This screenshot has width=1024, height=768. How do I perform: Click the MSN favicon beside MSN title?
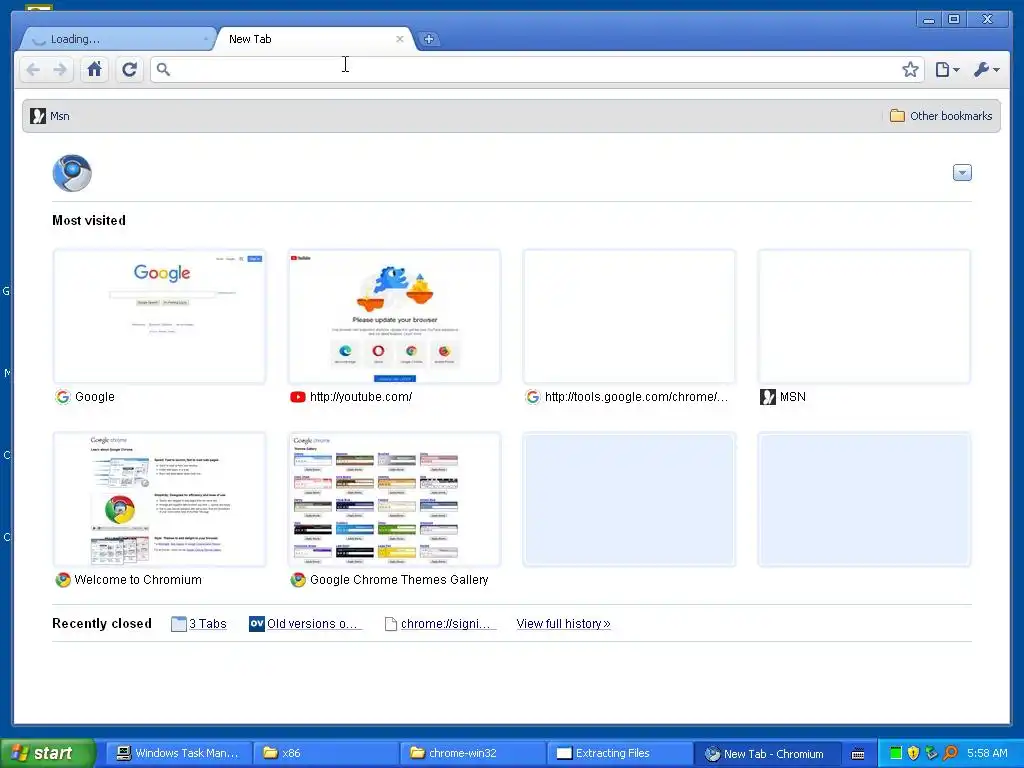click(768, 396)
